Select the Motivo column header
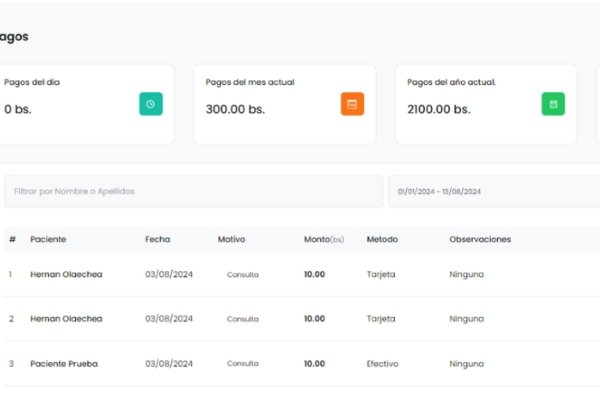This screenshot has height=400, width=600. [x=231, y=240]
